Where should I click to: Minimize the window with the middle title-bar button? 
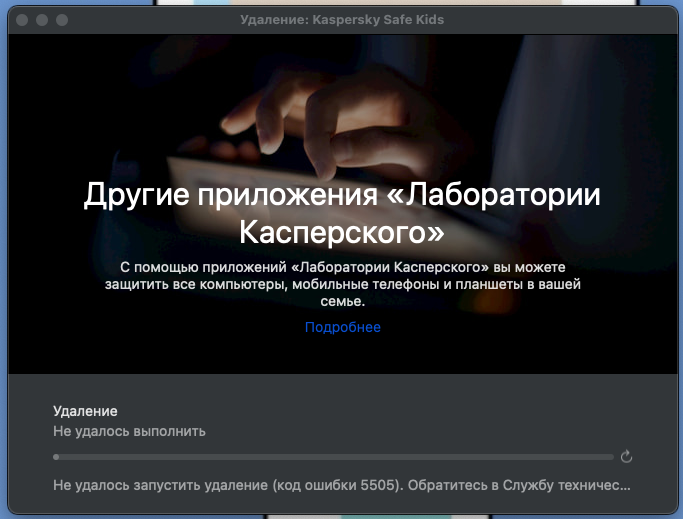click(42, 20)
